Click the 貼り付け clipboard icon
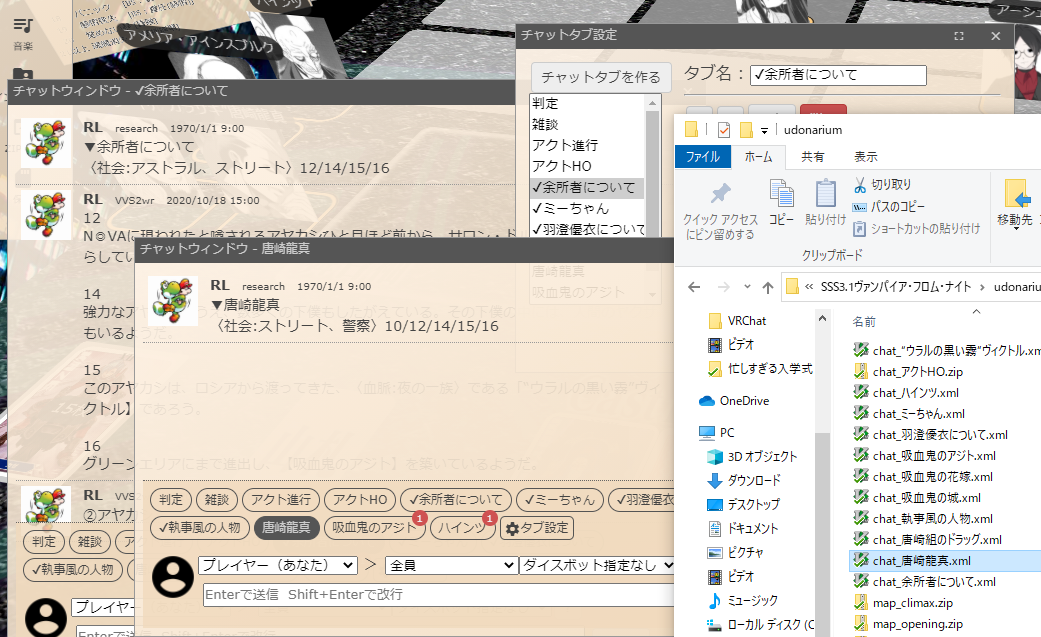 [x=825, y=193]
